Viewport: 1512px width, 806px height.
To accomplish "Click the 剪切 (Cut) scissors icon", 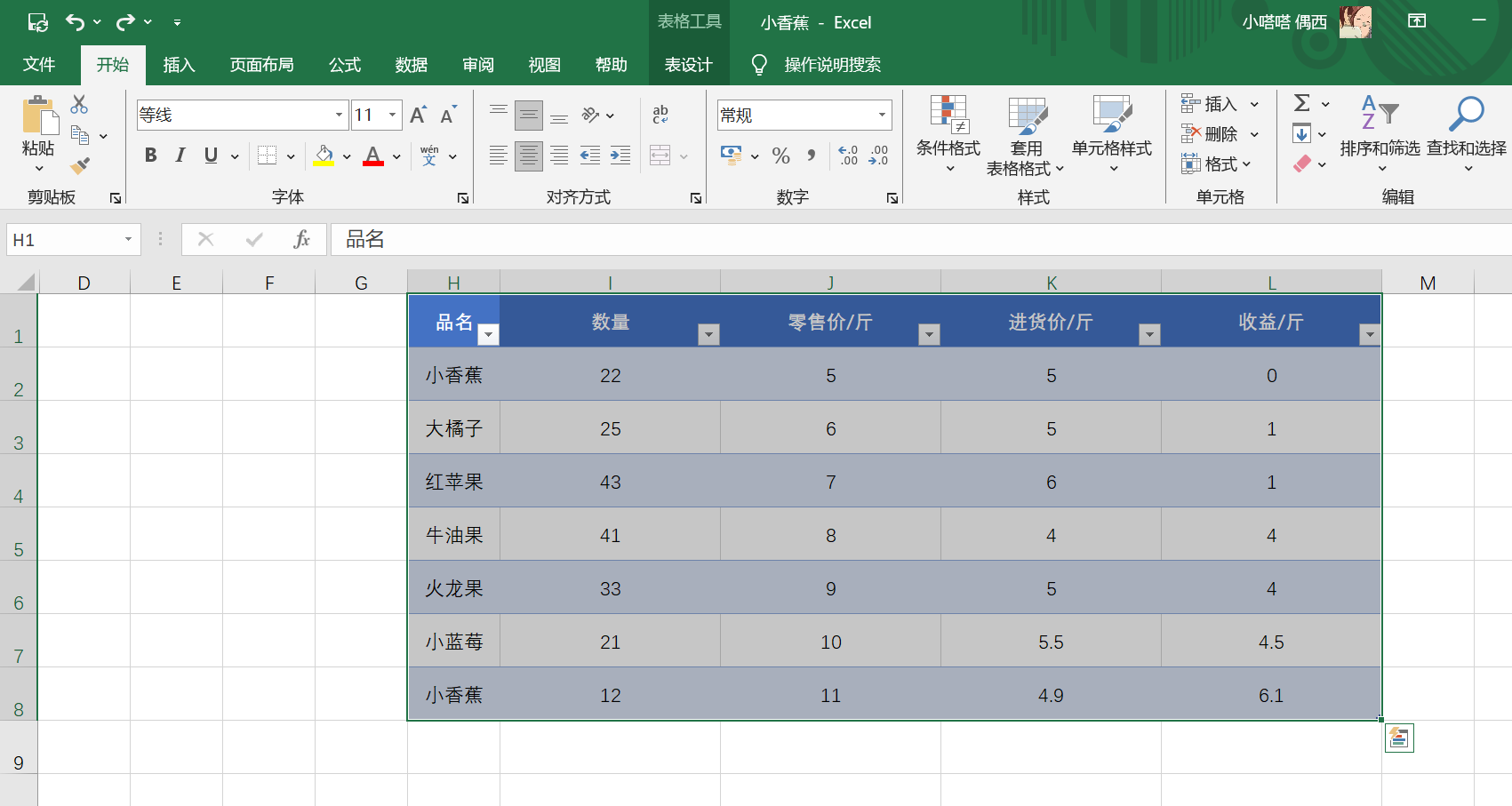I will click(x=78, y=104).
